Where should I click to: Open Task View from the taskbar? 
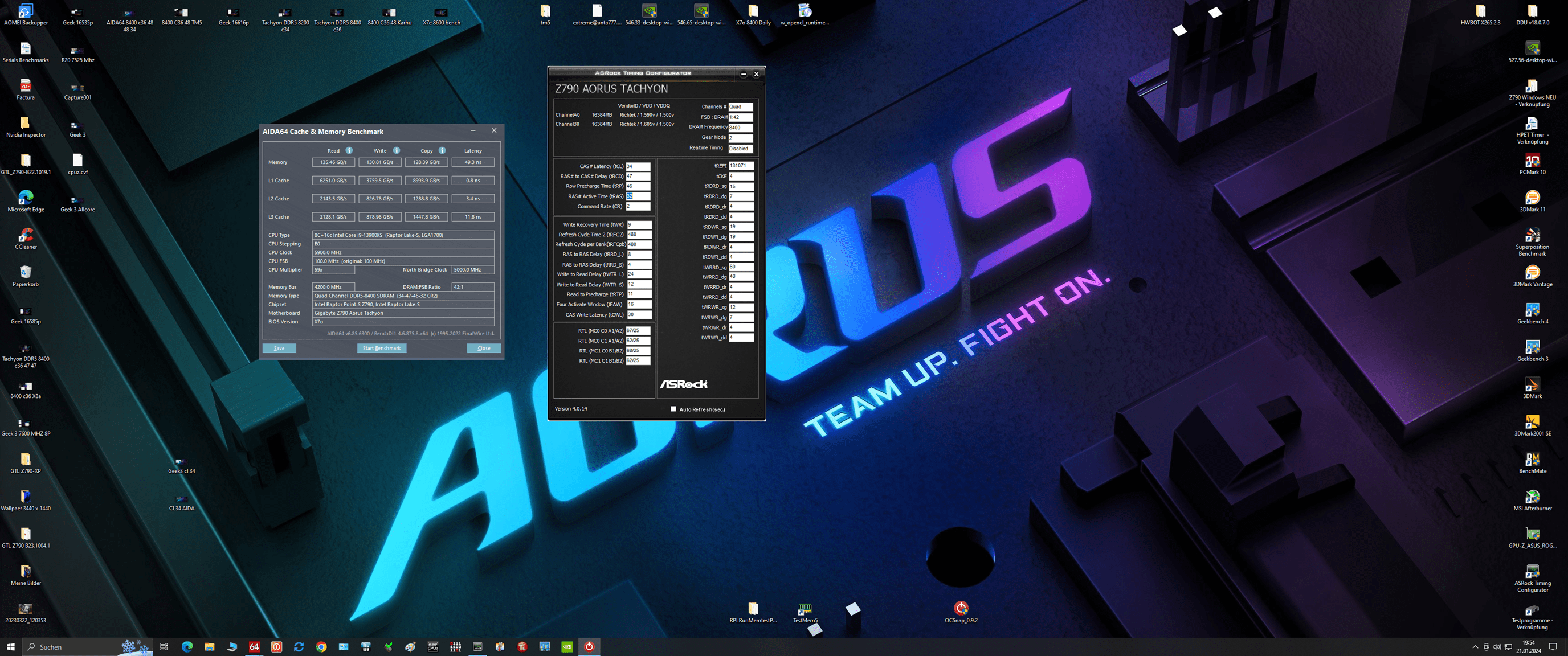tap(164, 646)
